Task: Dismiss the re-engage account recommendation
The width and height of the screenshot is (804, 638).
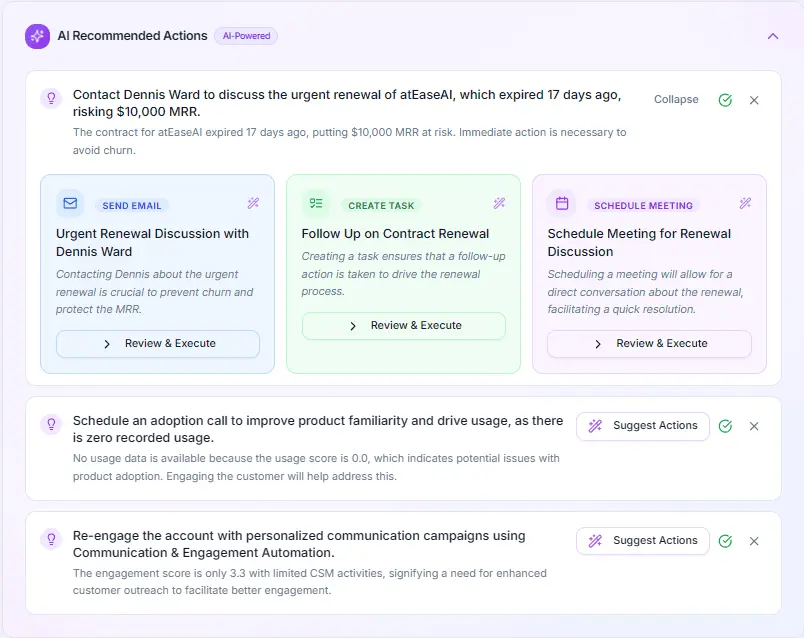Action: (754, 541)
